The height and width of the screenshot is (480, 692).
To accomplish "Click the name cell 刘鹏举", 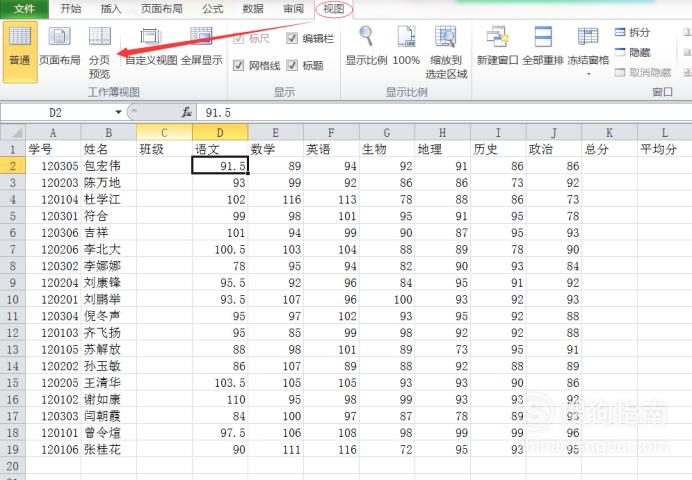I will coord(109,299).
